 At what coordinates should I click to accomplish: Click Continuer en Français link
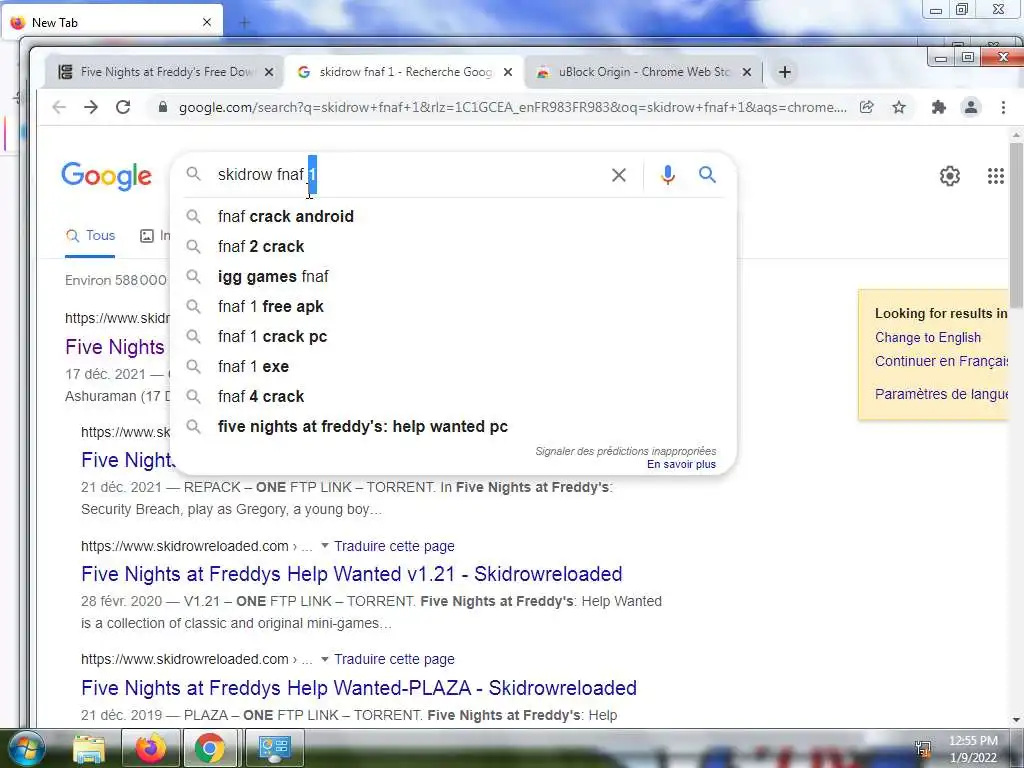(941, 361)
